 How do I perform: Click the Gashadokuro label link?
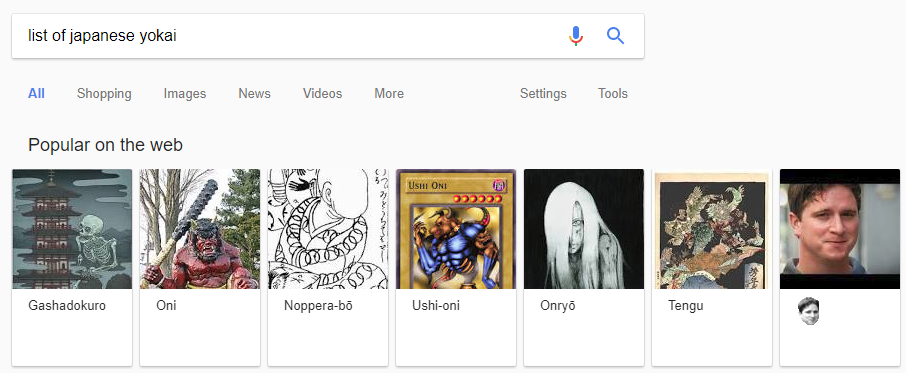[x=67, y=306]
